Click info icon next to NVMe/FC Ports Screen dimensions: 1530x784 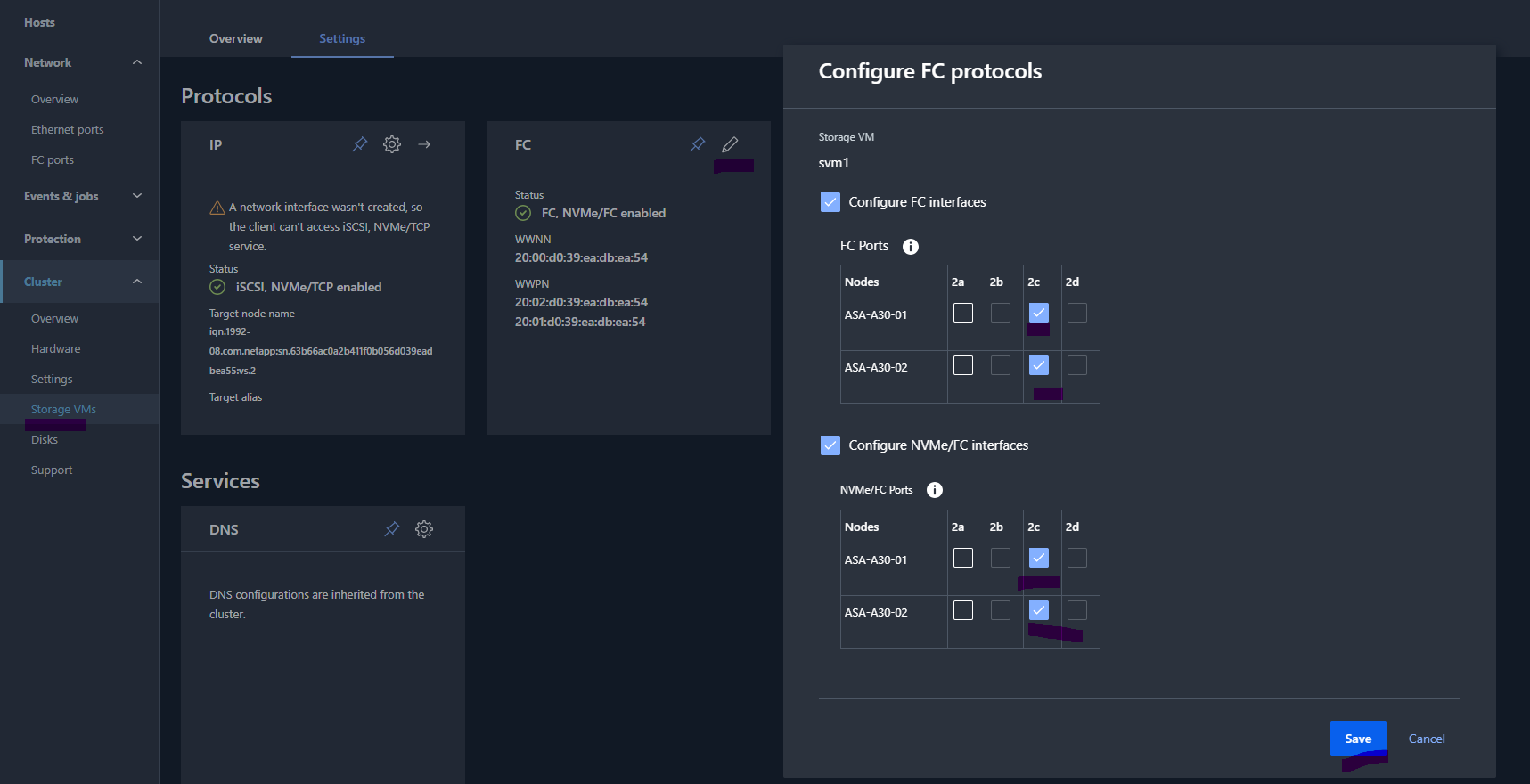click(x=934, y=490)
